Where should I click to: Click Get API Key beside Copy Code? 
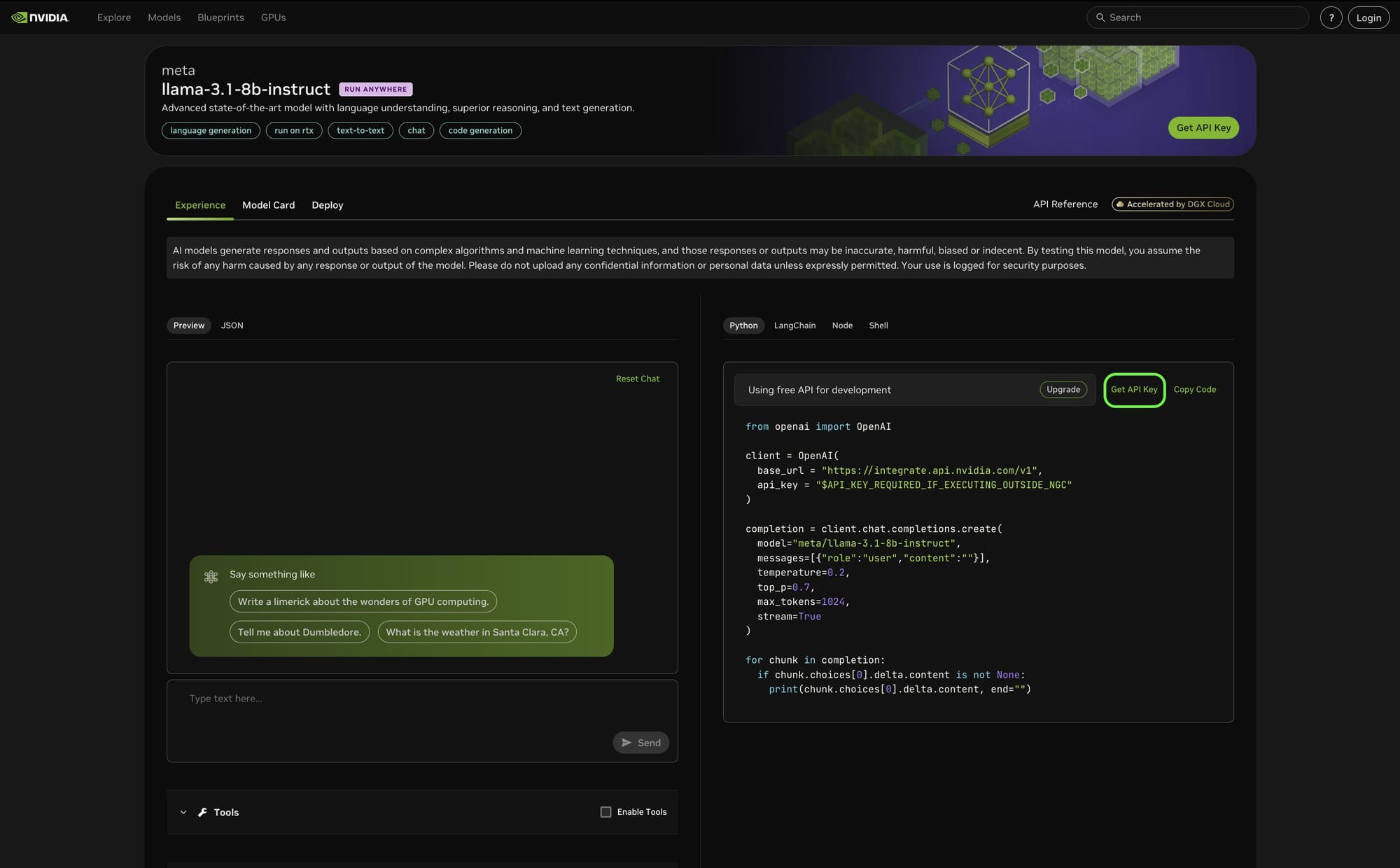1134,390
